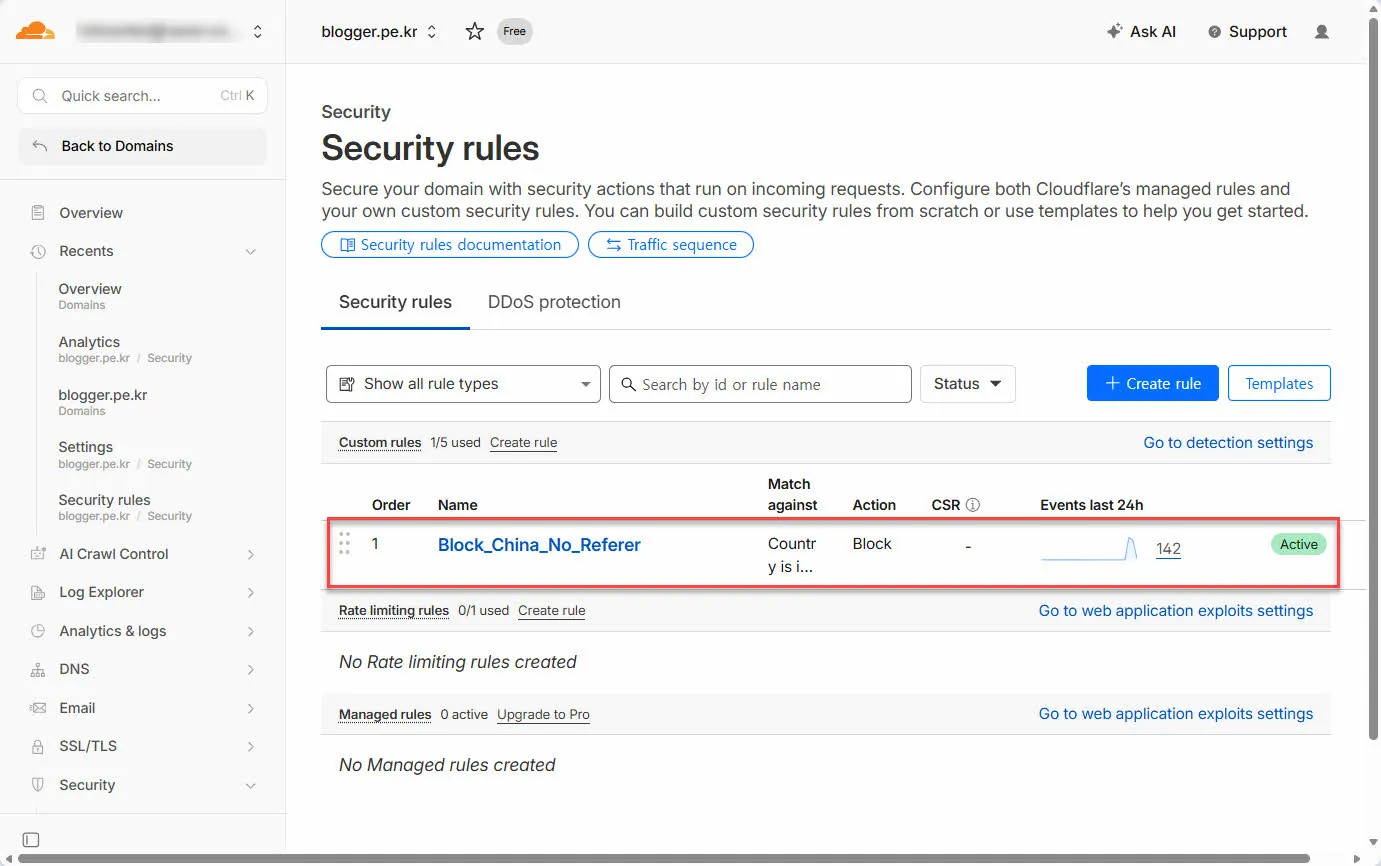Image resolution: width=1381 pixels, height=866 pixels.
Task: Click Rate limiting rules heading link
Action: point(394,610)
